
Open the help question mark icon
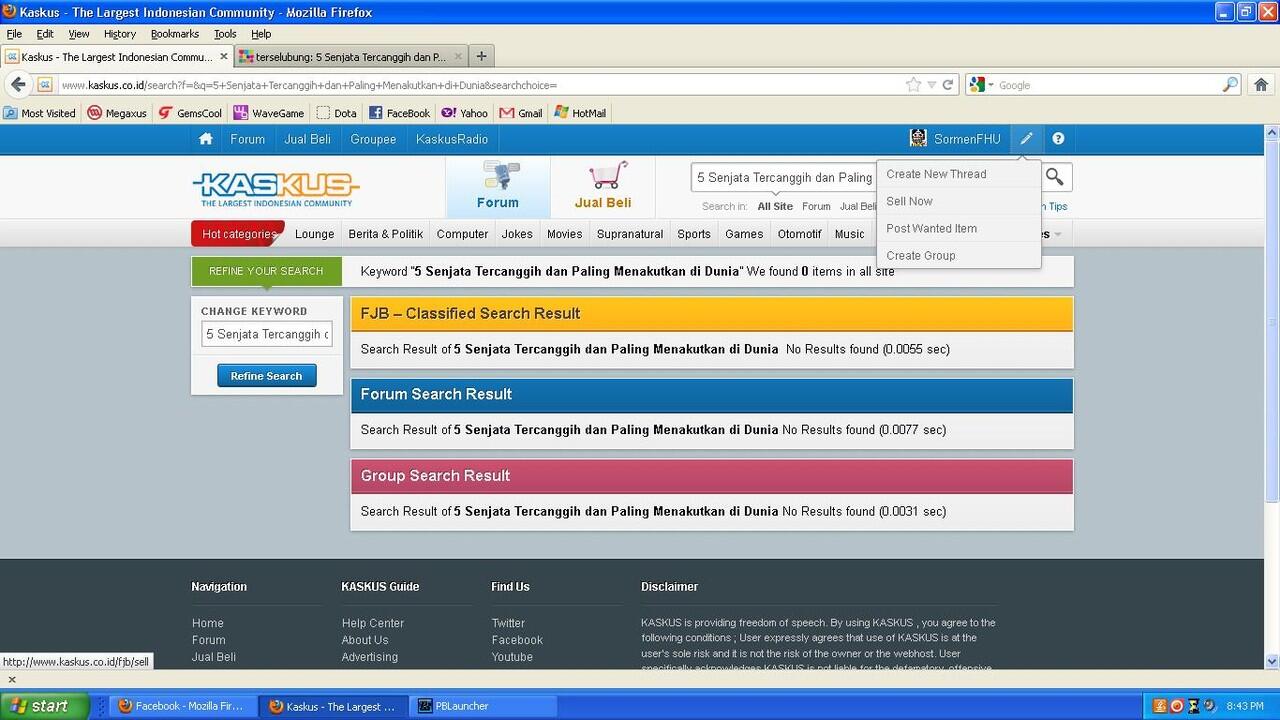[x=1058, y=139]
